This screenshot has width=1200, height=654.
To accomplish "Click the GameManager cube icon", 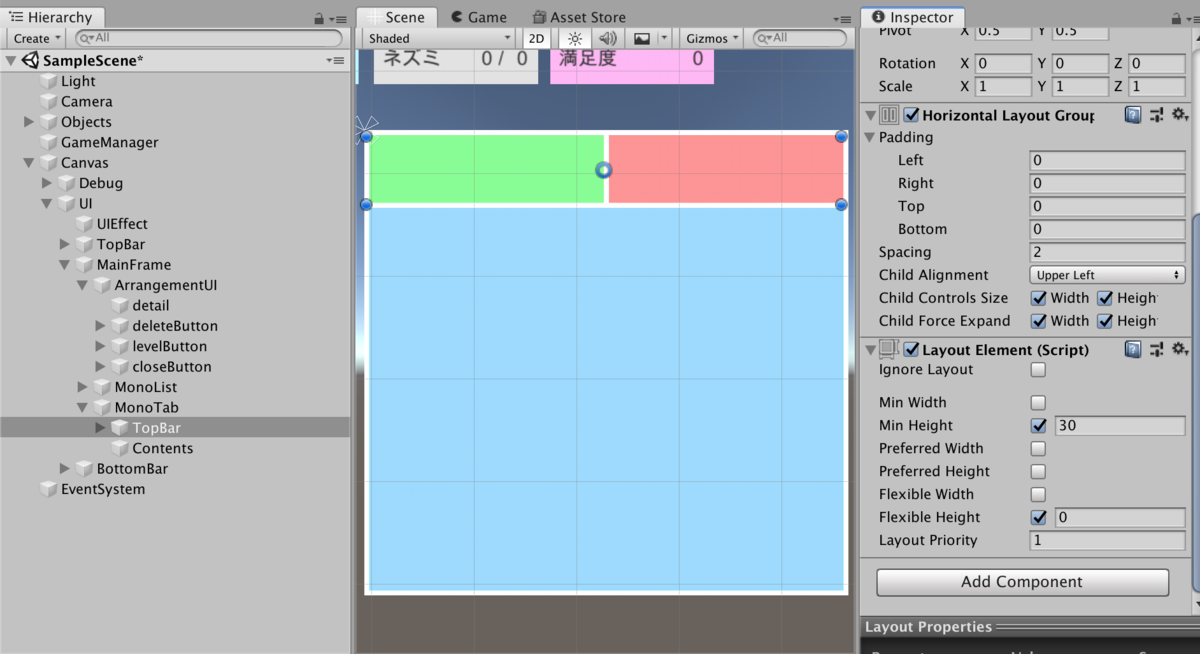I will click(x=49, y=142).
